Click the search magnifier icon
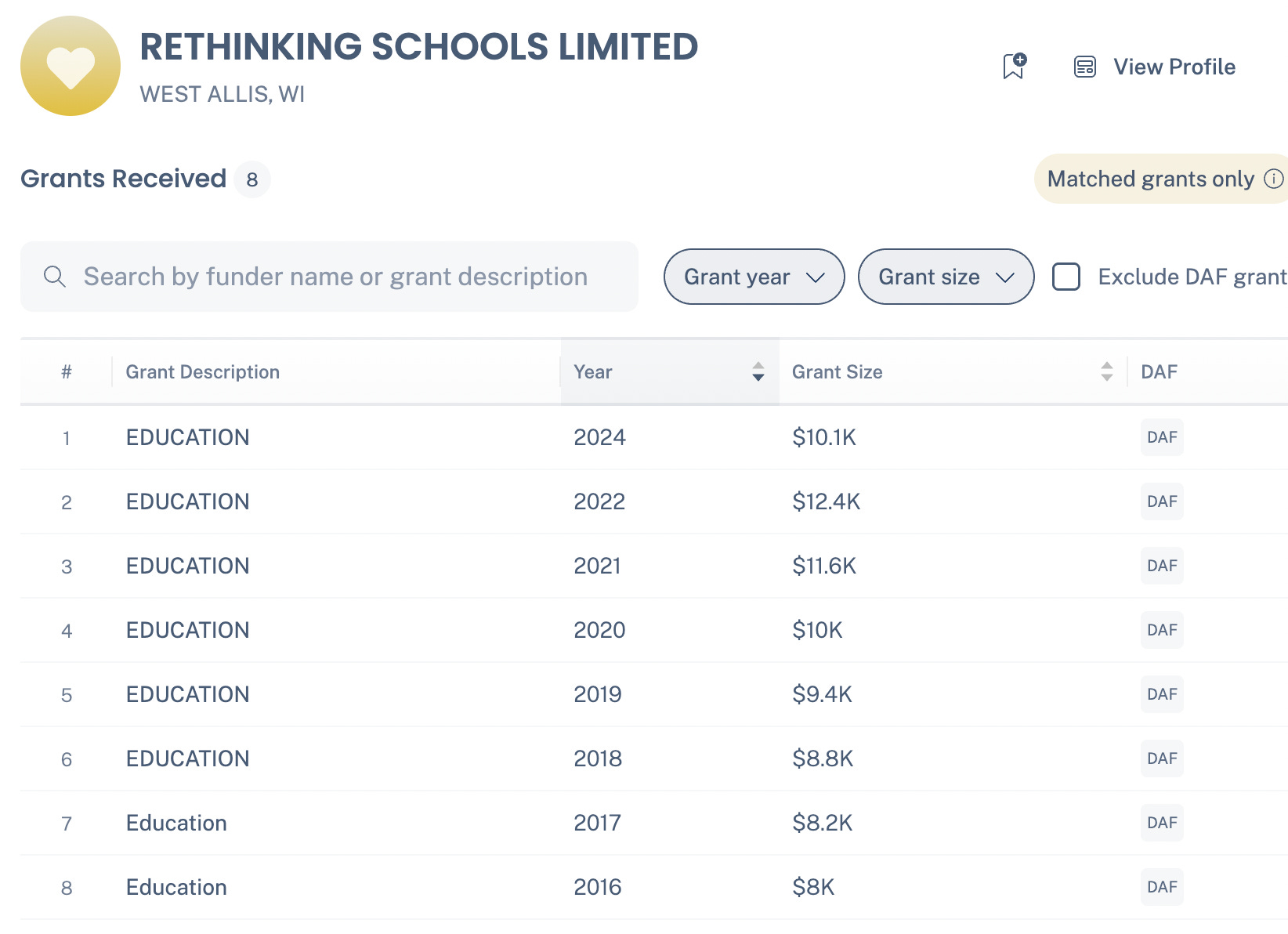 [x=54, y=277]
